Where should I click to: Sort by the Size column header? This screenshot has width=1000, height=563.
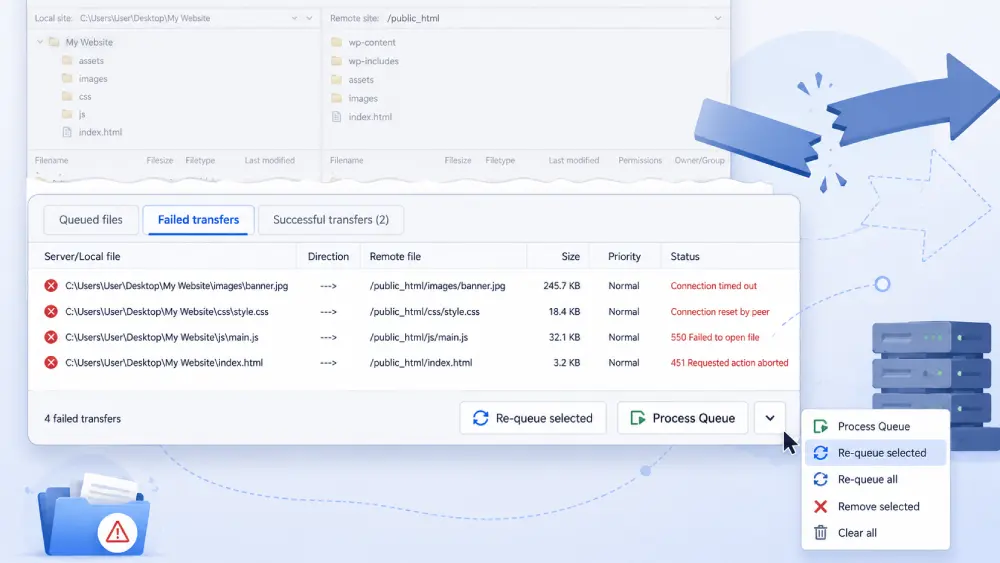tap(570, 256)
